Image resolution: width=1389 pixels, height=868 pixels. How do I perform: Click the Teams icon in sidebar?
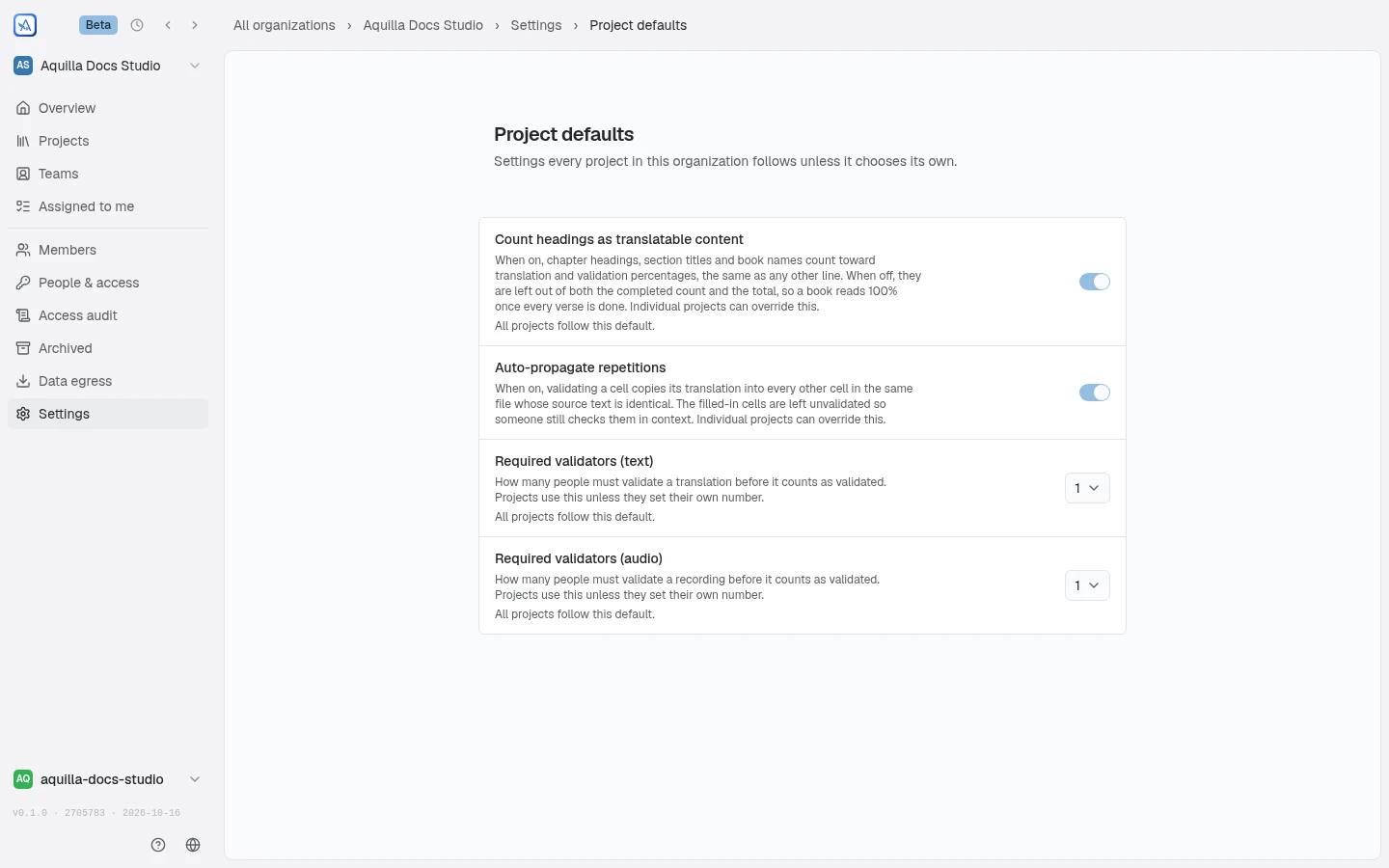click(23, 174)
